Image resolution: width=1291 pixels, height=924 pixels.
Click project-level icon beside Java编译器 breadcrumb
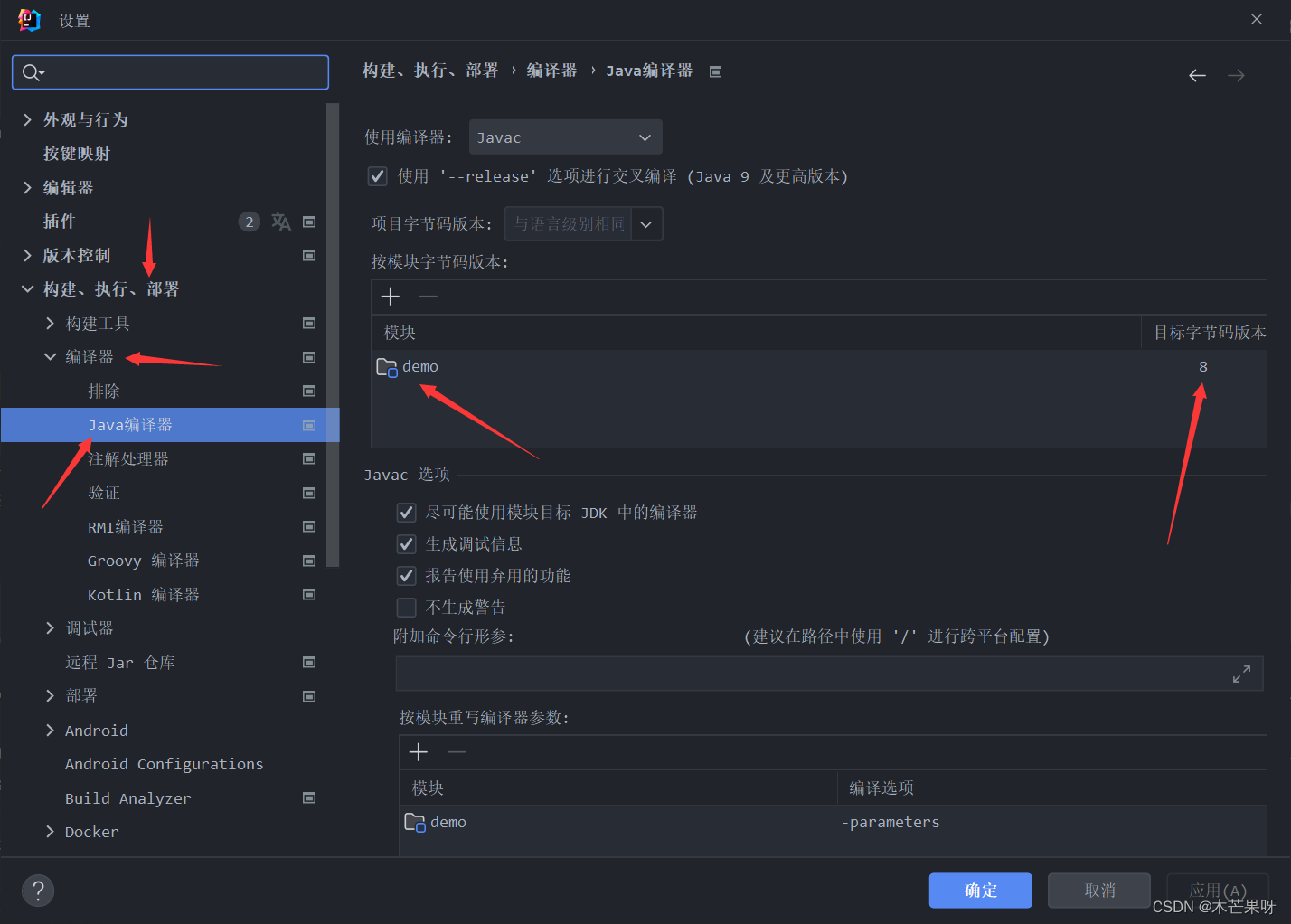pos(715,71)
